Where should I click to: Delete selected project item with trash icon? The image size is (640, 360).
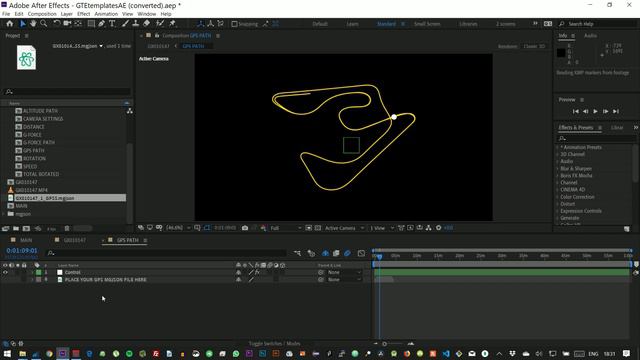[x=67, y=229]
